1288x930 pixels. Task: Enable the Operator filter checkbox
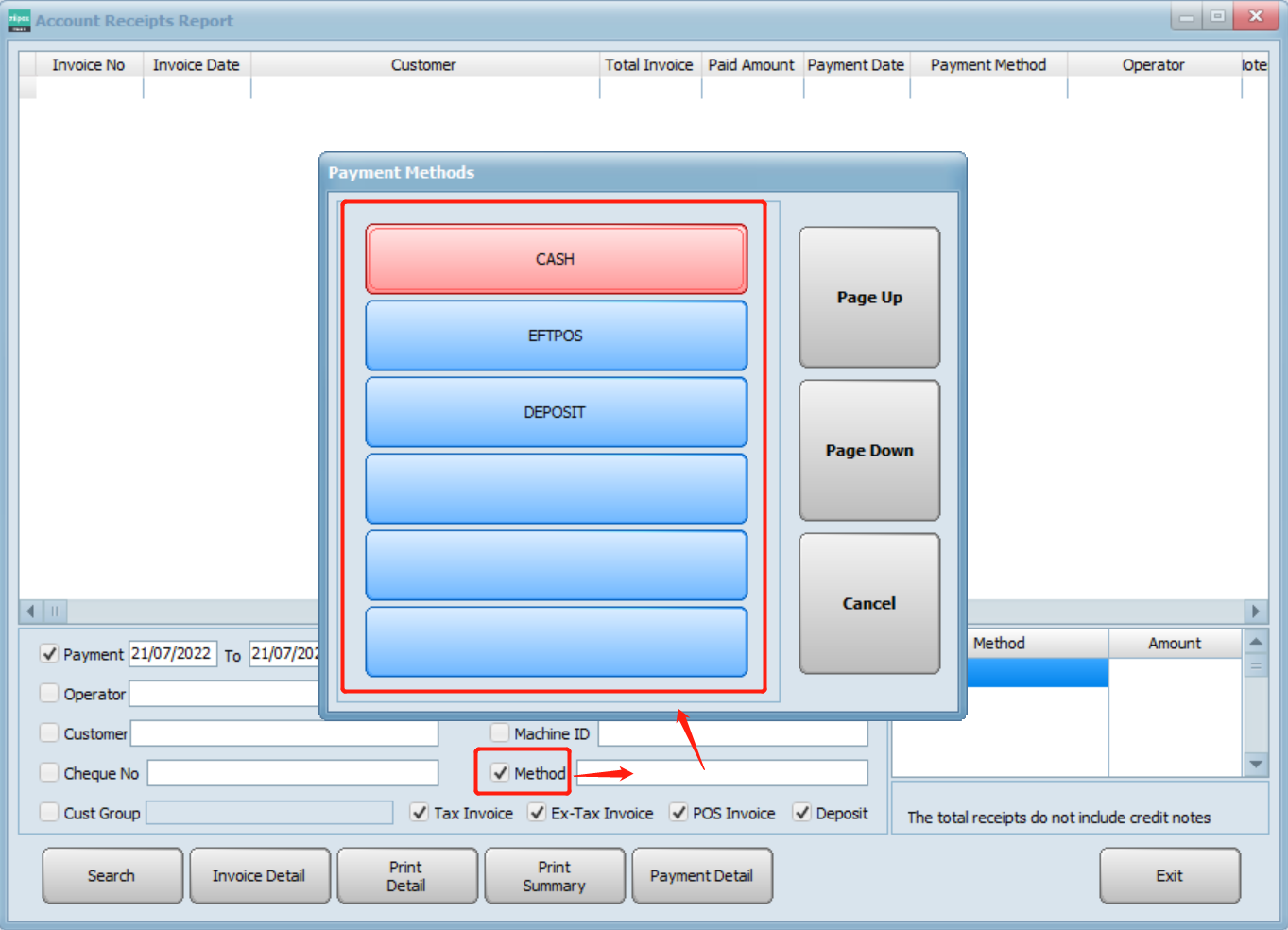[49, 693]
